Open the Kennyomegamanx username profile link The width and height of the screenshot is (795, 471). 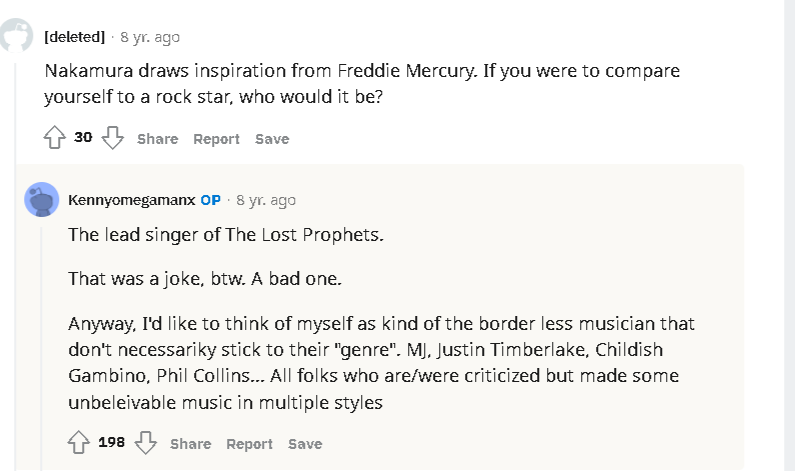click(130, 200)
